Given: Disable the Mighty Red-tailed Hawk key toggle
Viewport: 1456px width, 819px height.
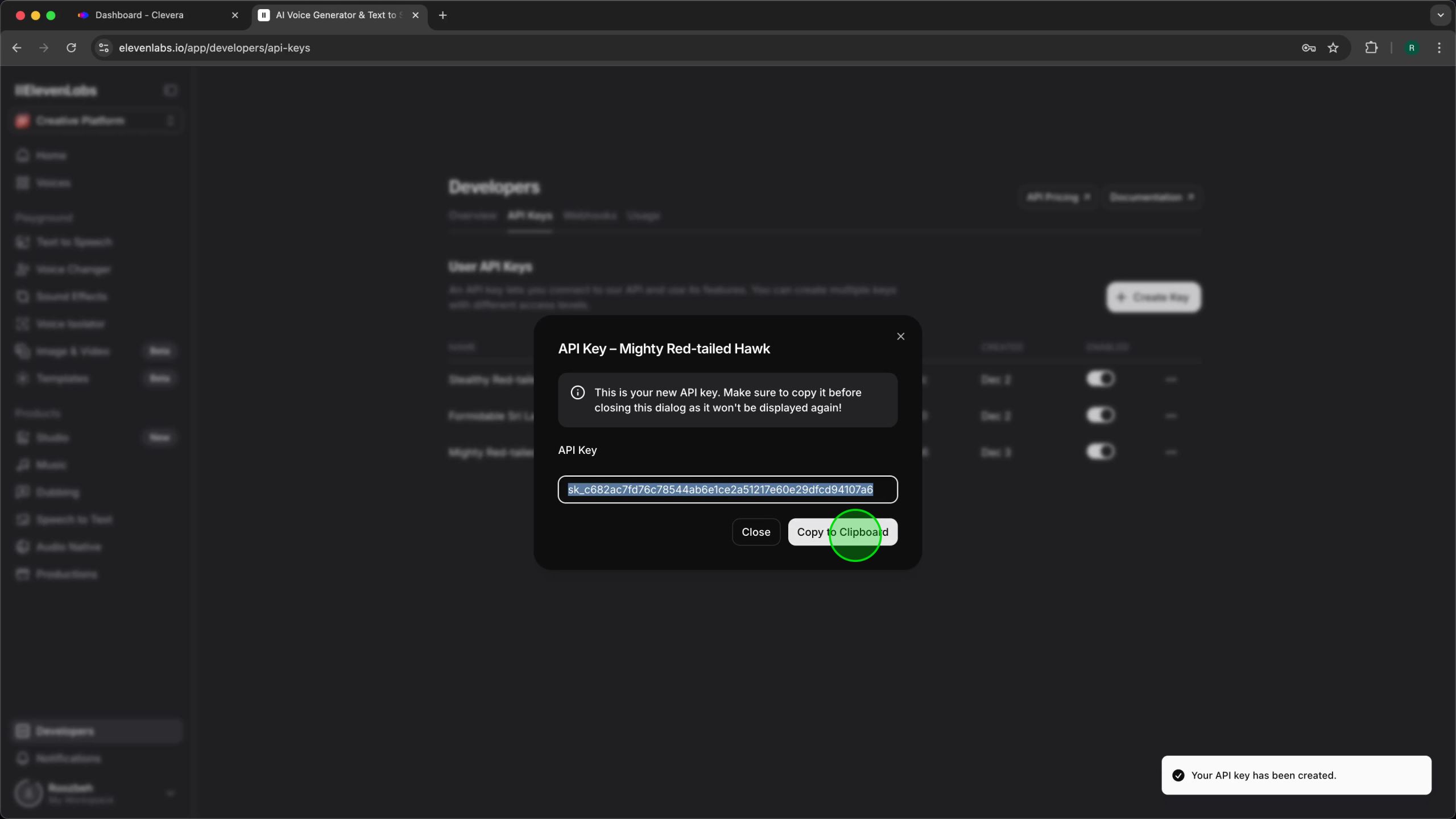Looking at the screenshot, I should click(x=1101, y=452).
